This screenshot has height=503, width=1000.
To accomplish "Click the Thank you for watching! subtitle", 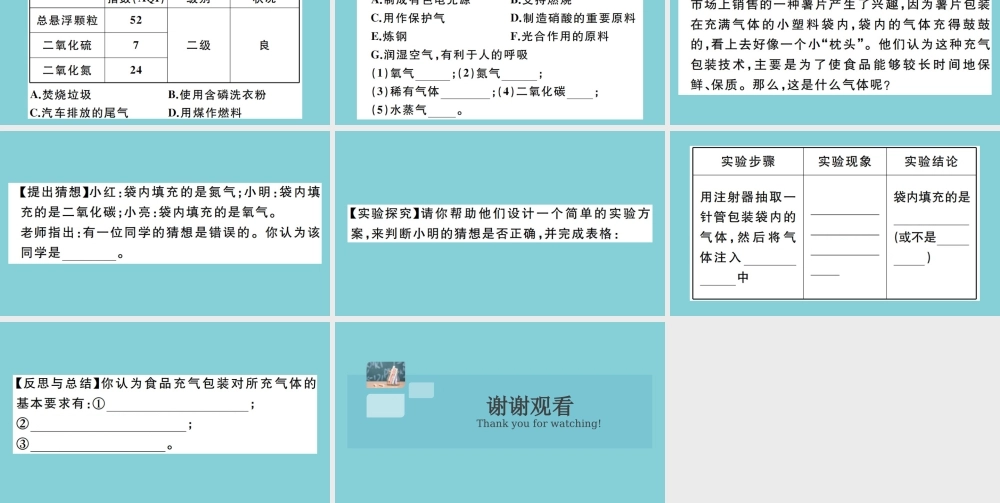I will tap(538, 423).
